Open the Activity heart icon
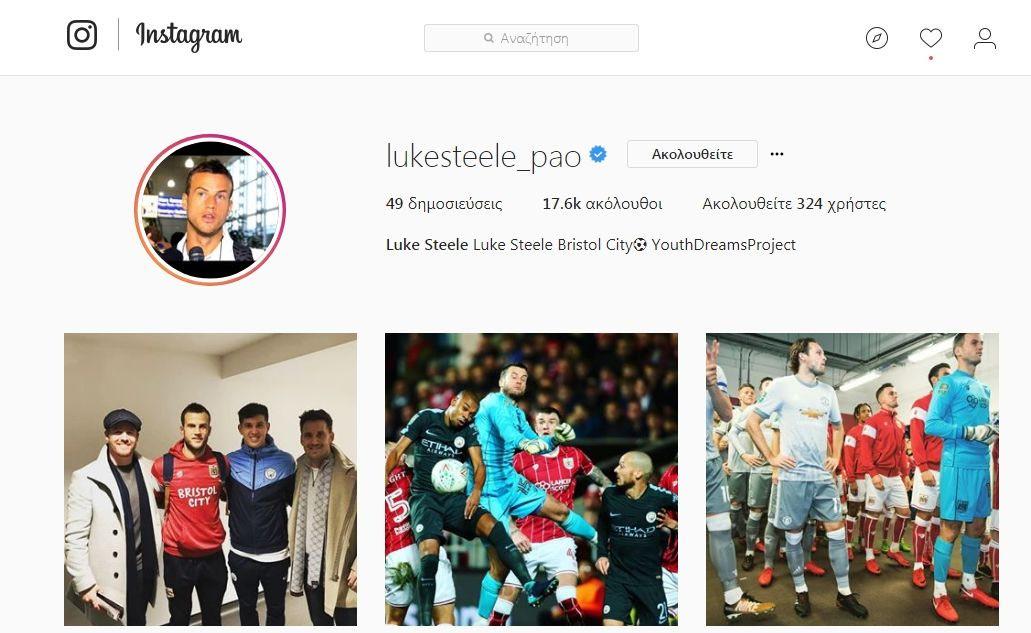The width and height of the screenshot is (1031, 633). (930, 38)
